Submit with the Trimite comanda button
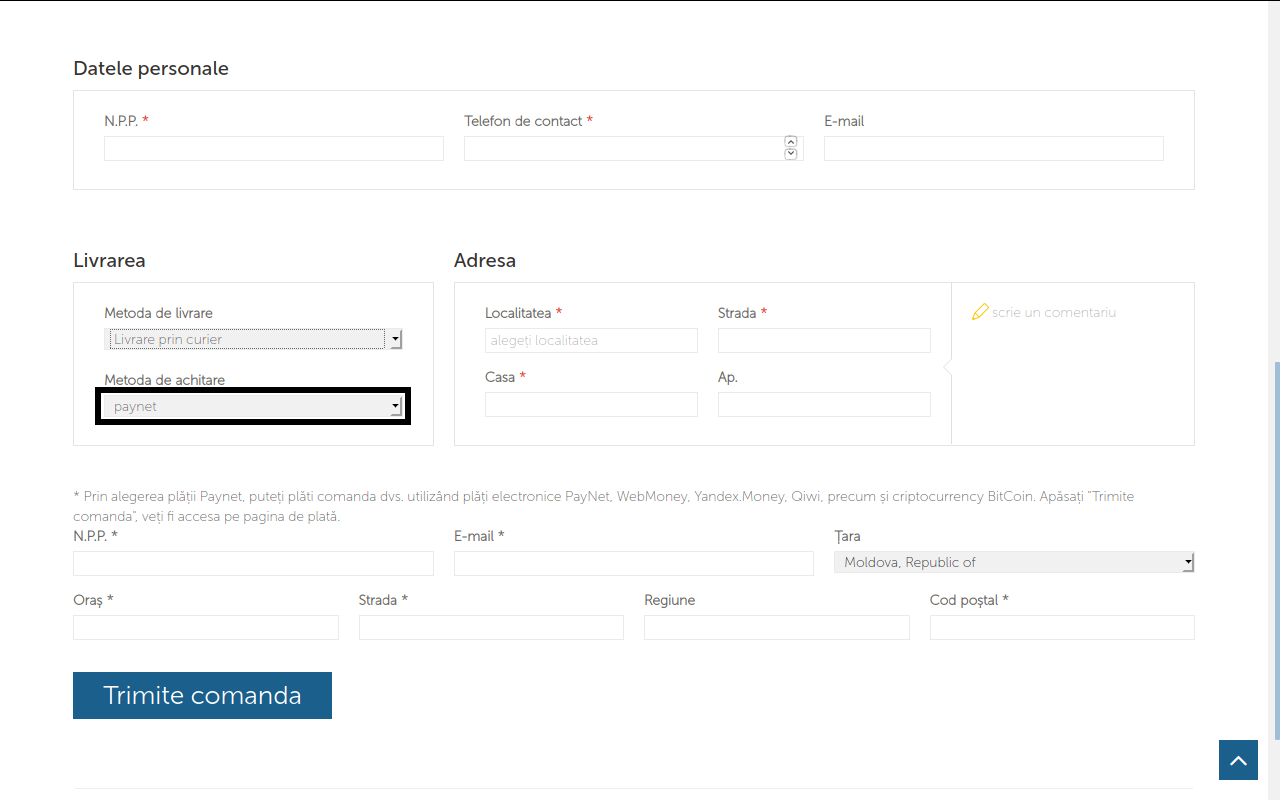Viewport: 1280px width, 800px height. coord(202,695)
